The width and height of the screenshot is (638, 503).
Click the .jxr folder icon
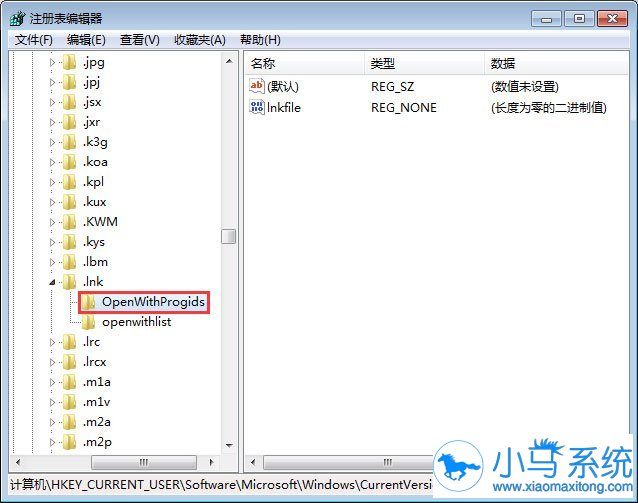[x=70, y=122]
